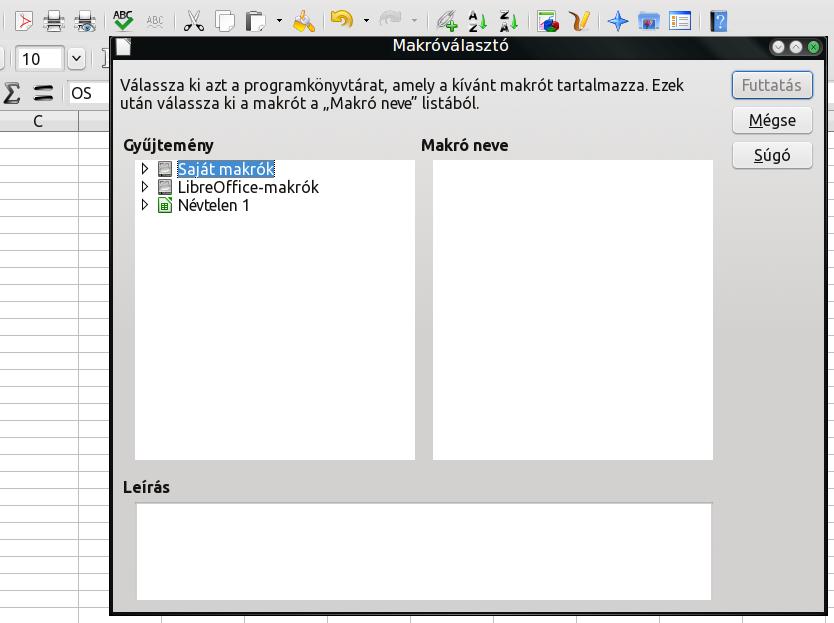Viewport: 834px width, 623px height.
Task: Click the disabled Futtatás button
Action: click(772, 85)
